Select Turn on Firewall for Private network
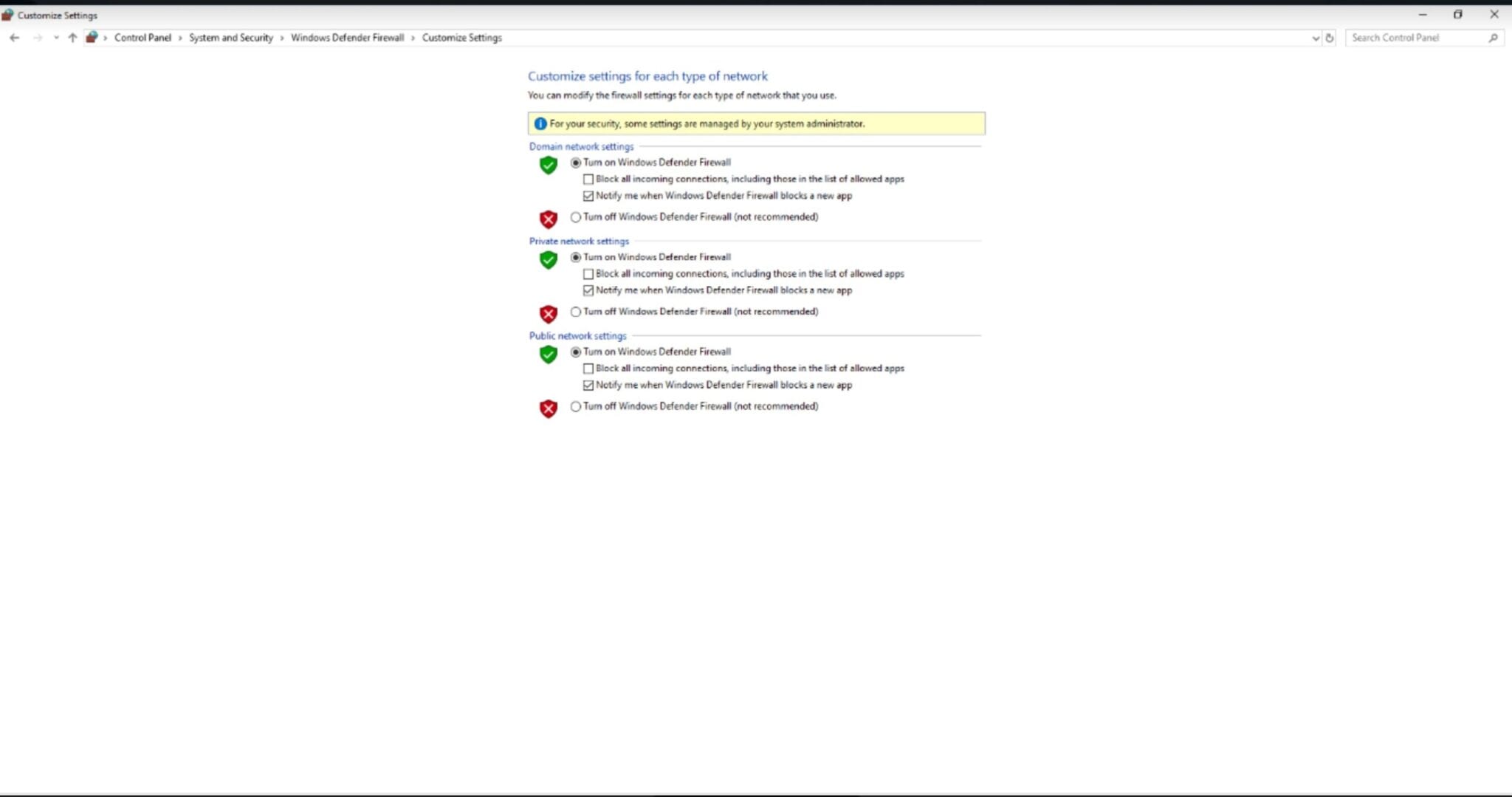The image size is (1512, 797). click(x=575, y=257)
